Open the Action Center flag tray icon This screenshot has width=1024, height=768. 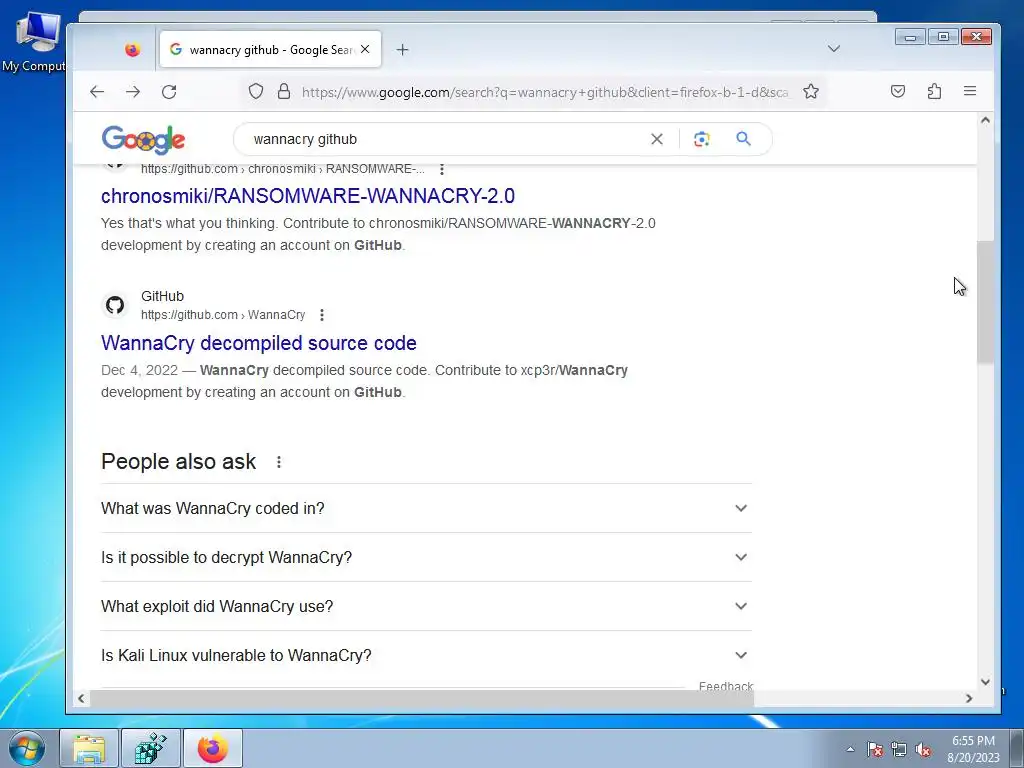coord(875,749)
